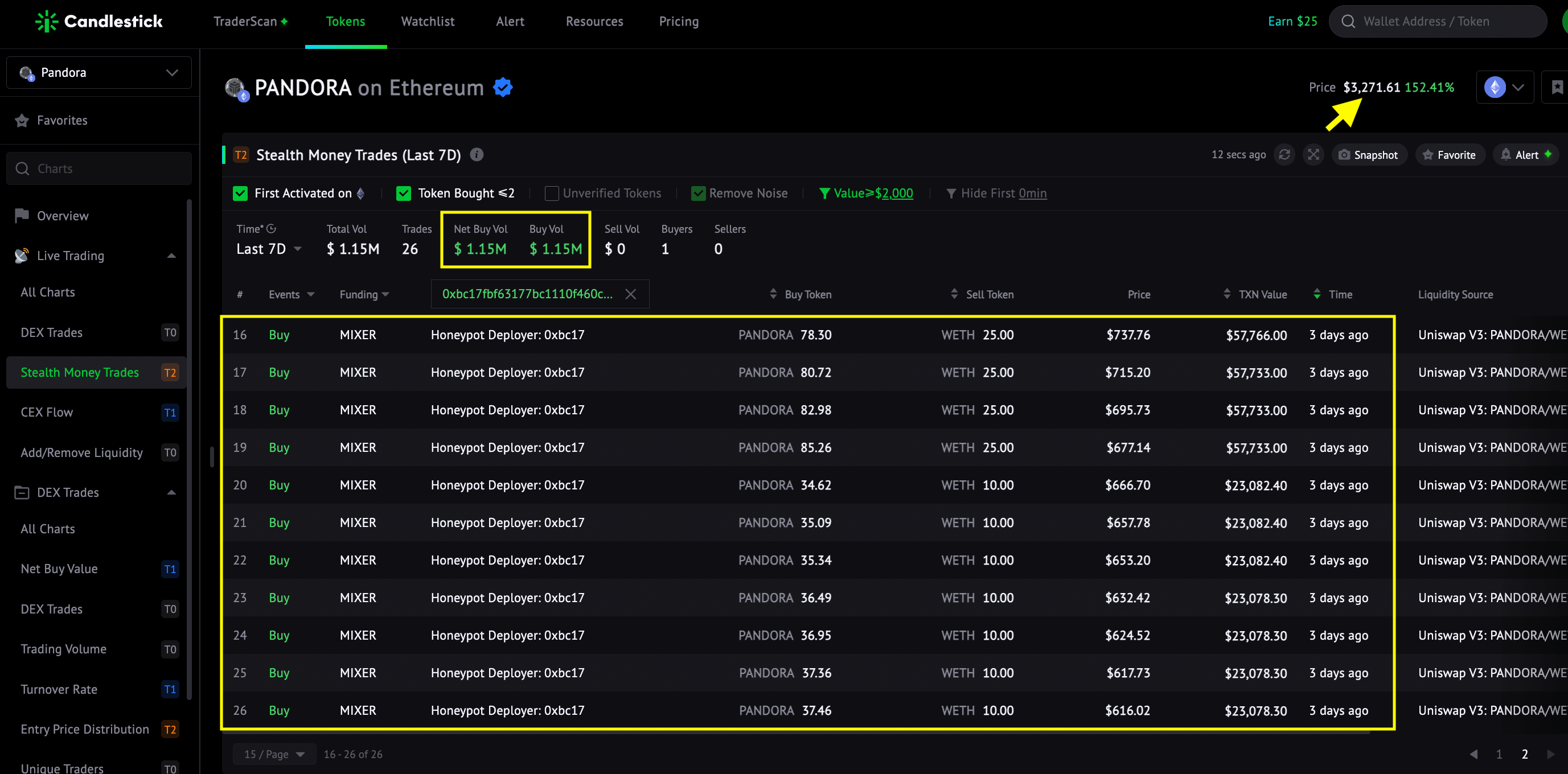This screenshot has width=1568, height=774.
Task: Sort by Time column
Action: click(x=1316, y=294)
